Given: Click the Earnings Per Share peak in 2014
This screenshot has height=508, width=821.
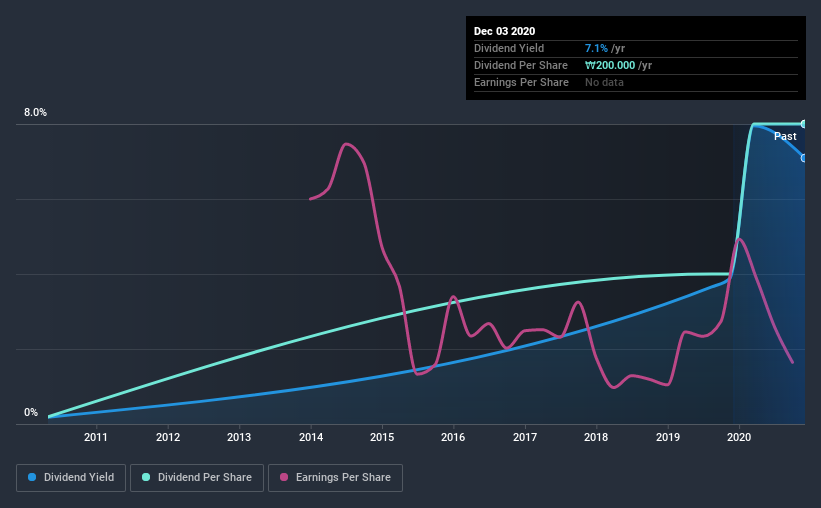Looking at the screenshot, I should click(x=346, y=144).
